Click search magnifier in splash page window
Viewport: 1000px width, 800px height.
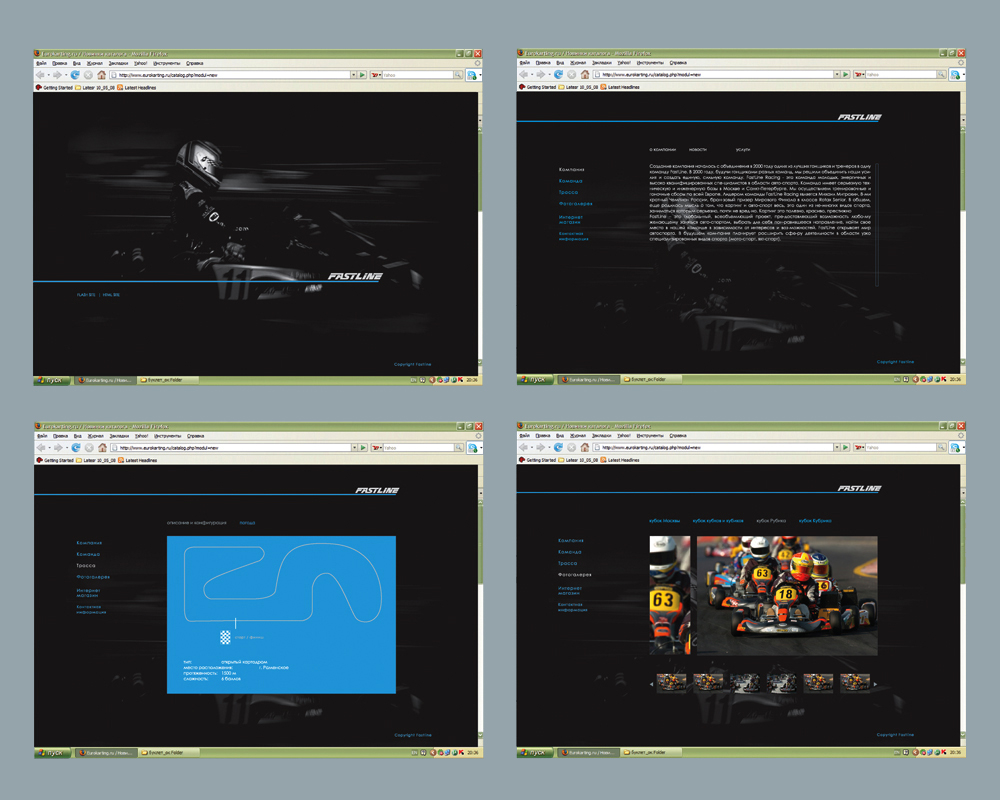click(458, 75)
